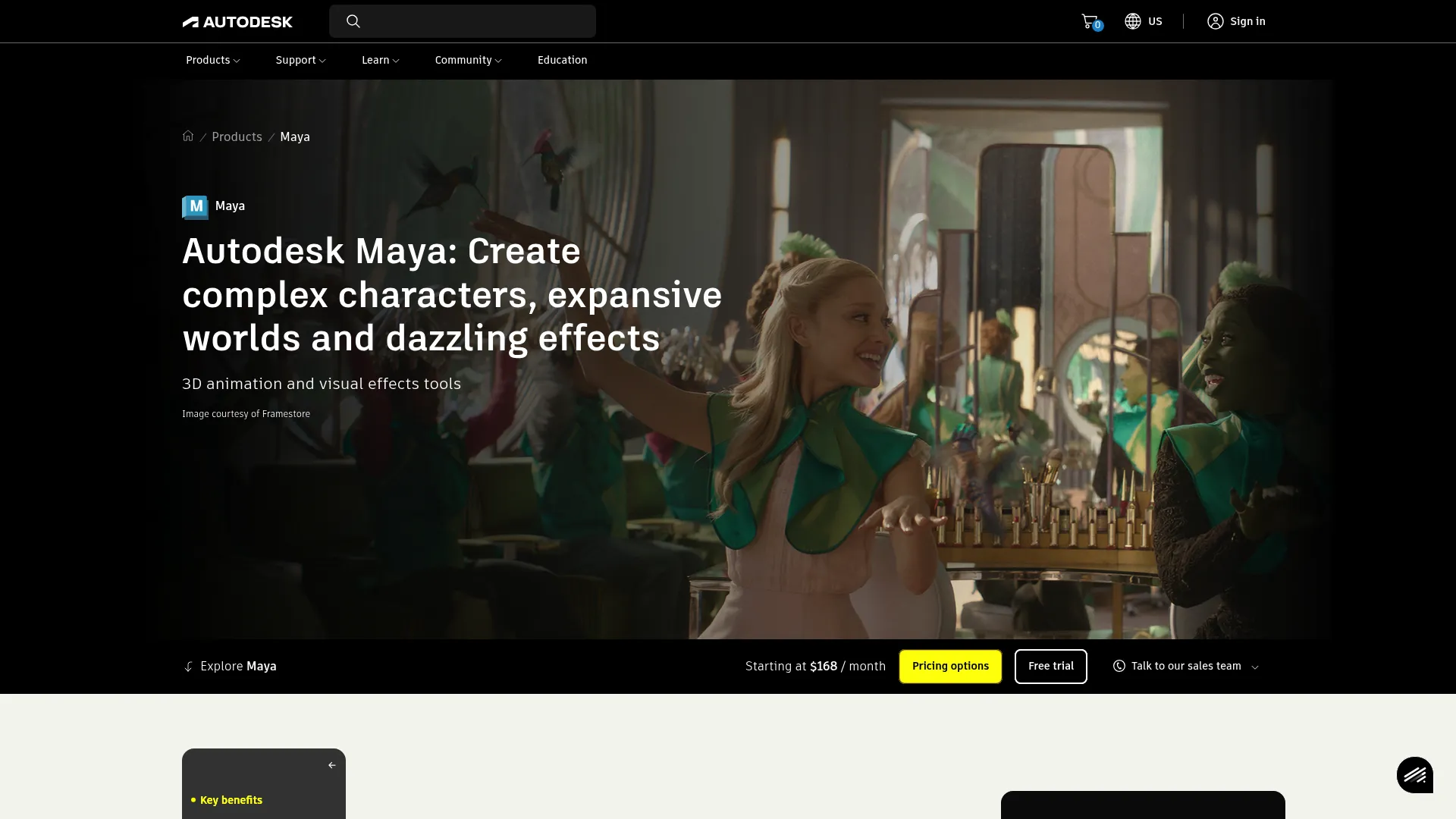Expand the Community menu
1456x819 pixels.
468,60
